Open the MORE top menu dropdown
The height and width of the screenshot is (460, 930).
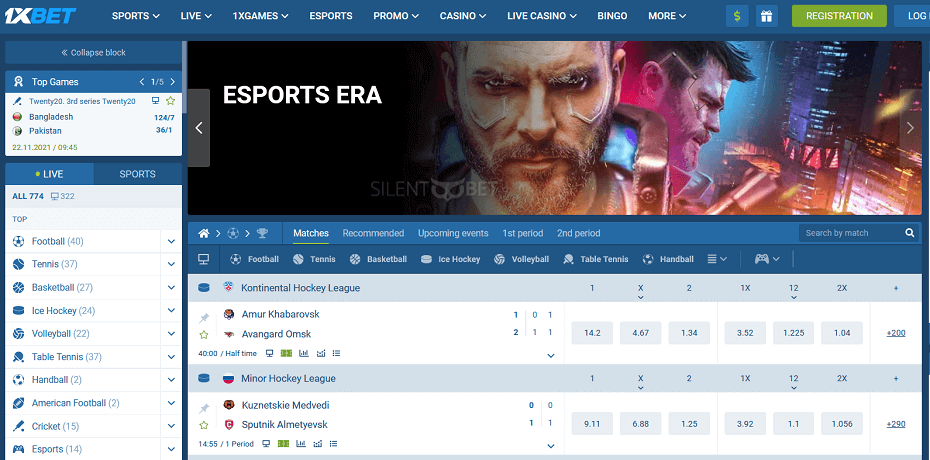pos(667,16)
